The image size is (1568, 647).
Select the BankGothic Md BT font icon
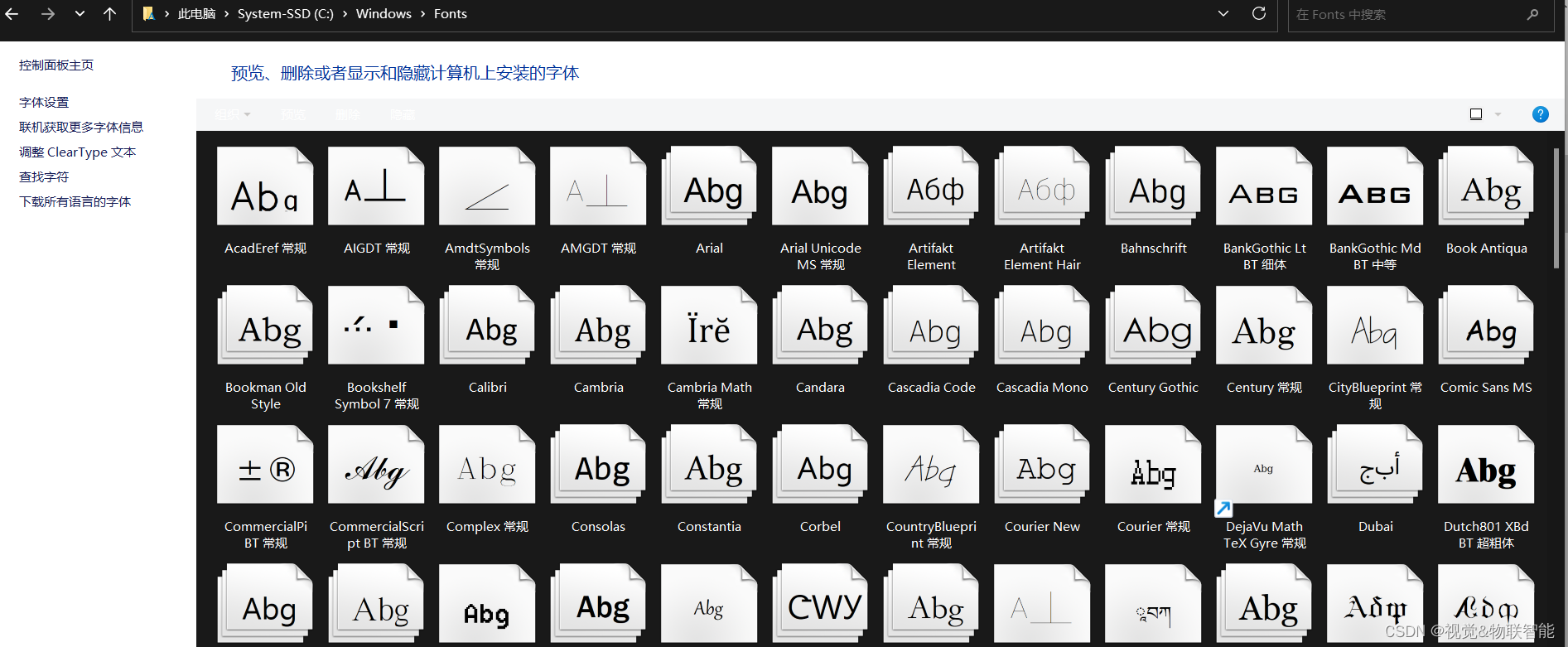[x=1375, y=186]
